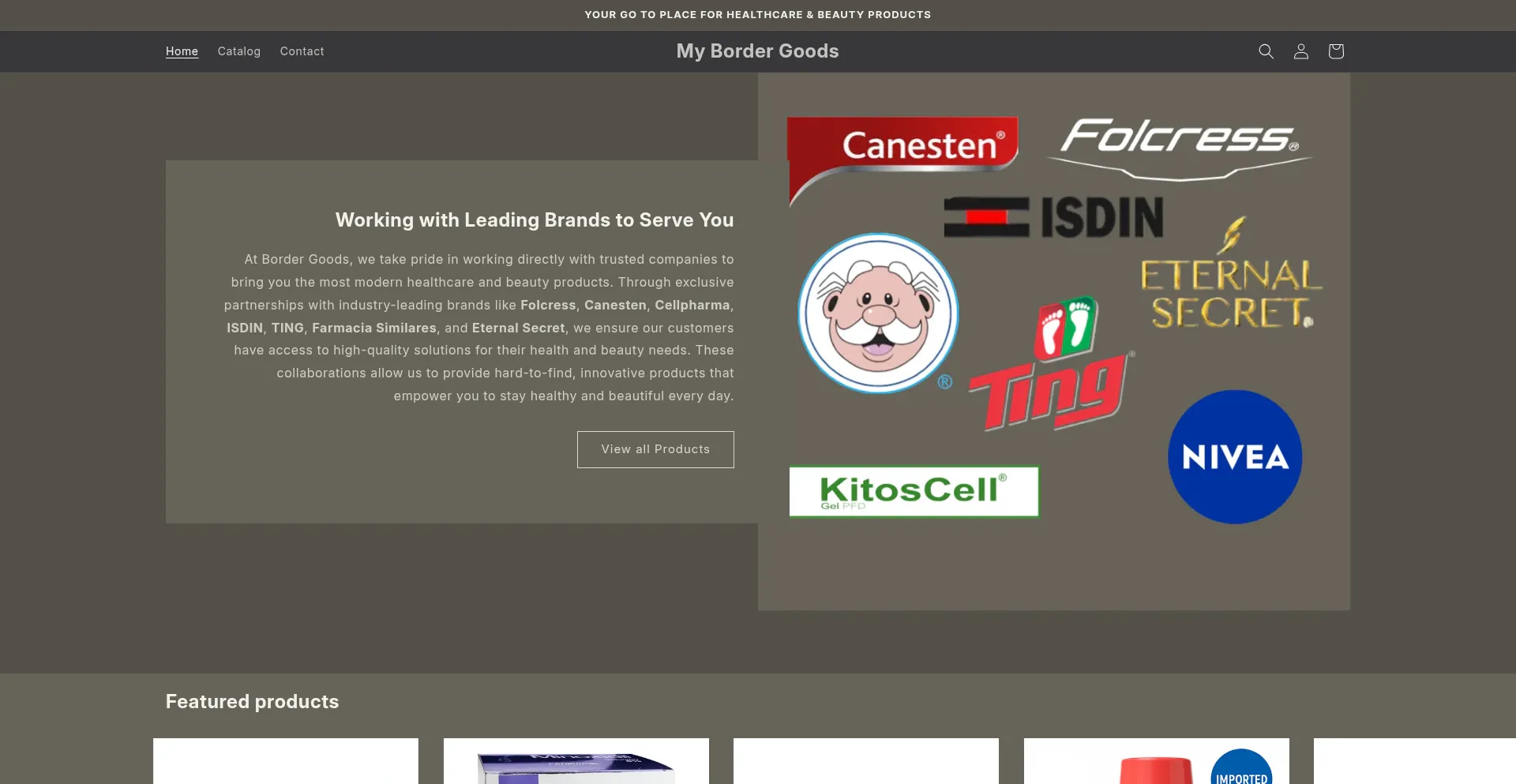Open the shopping cart icon

pyautogui.click(x=1335, y=51)
